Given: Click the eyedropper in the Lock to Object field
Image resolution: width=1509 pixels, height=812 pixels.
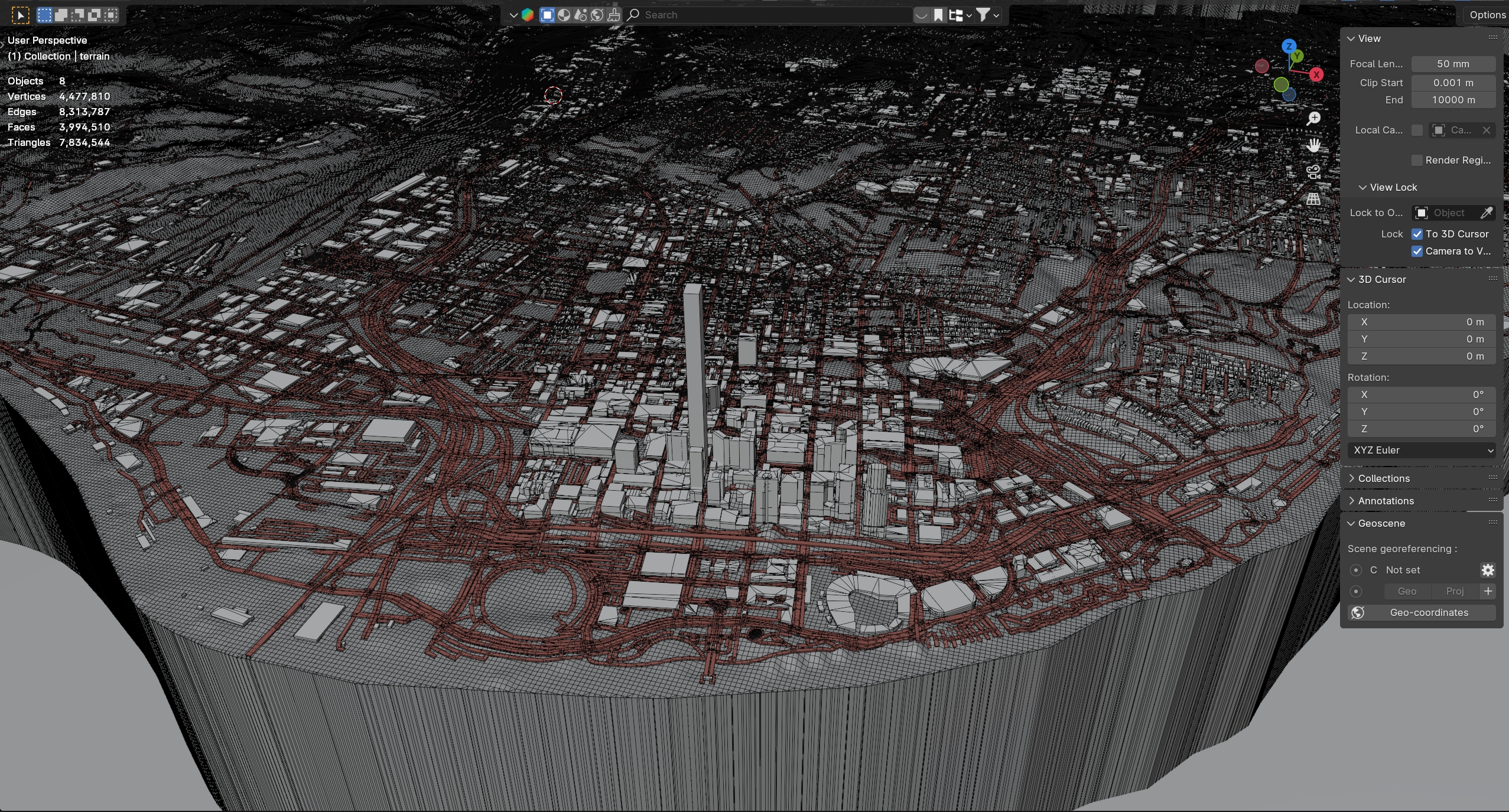Looking at the screenshot, I should (x=1487, y=213).
